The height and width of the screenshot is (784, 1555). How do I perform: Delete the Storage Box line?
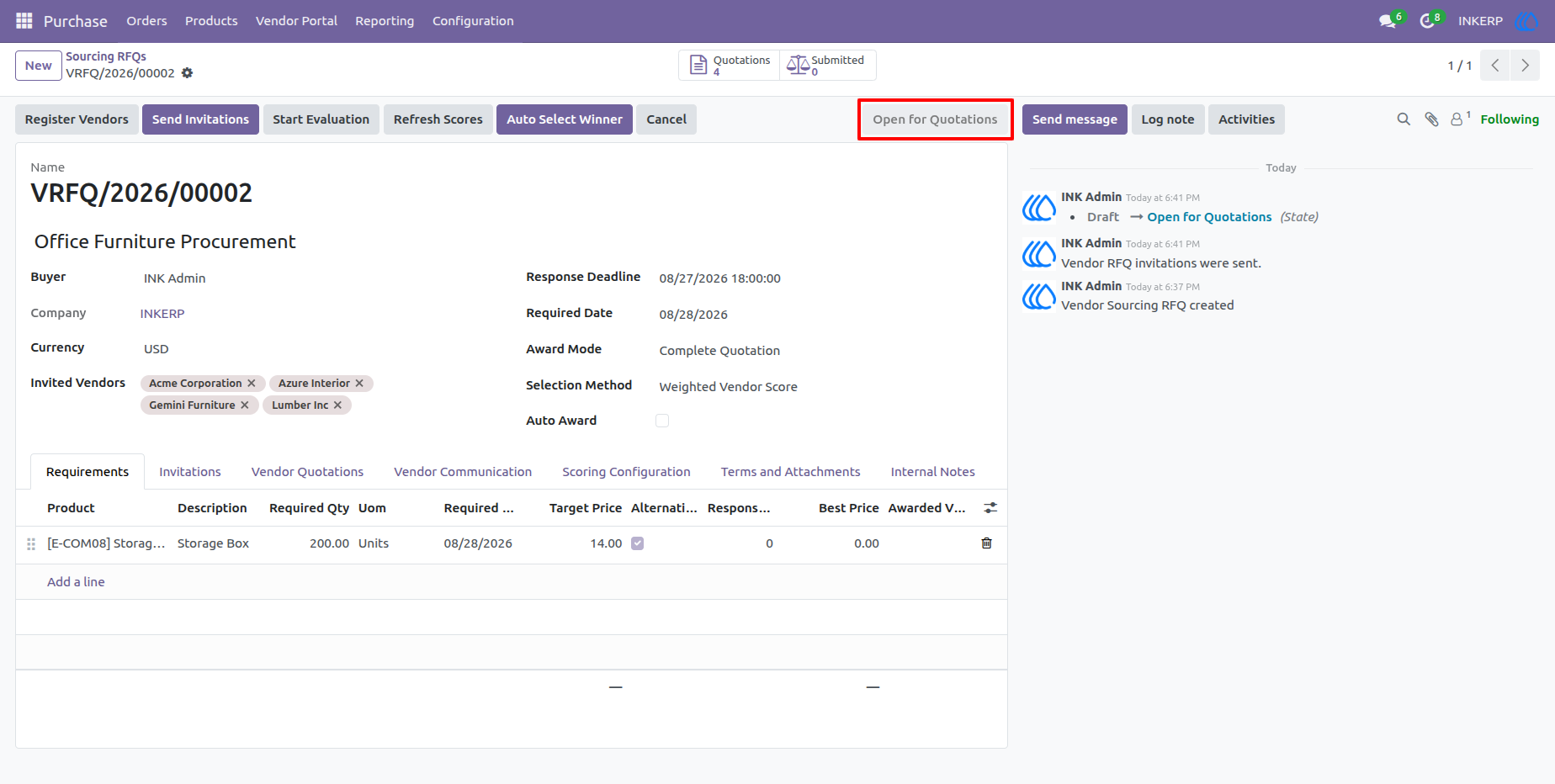tap(987, 543)
